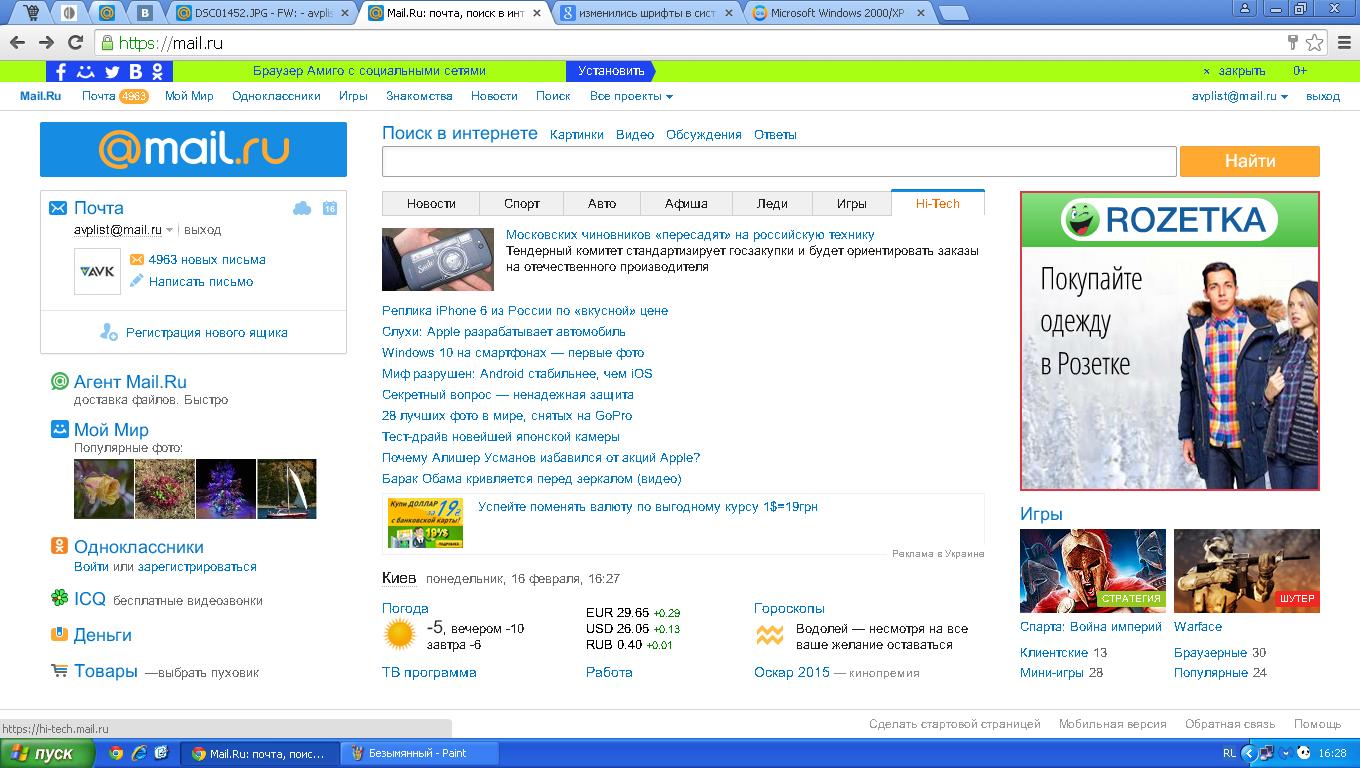
Task: Bookmark this page with the star icon
Action: click(1315, 43)
